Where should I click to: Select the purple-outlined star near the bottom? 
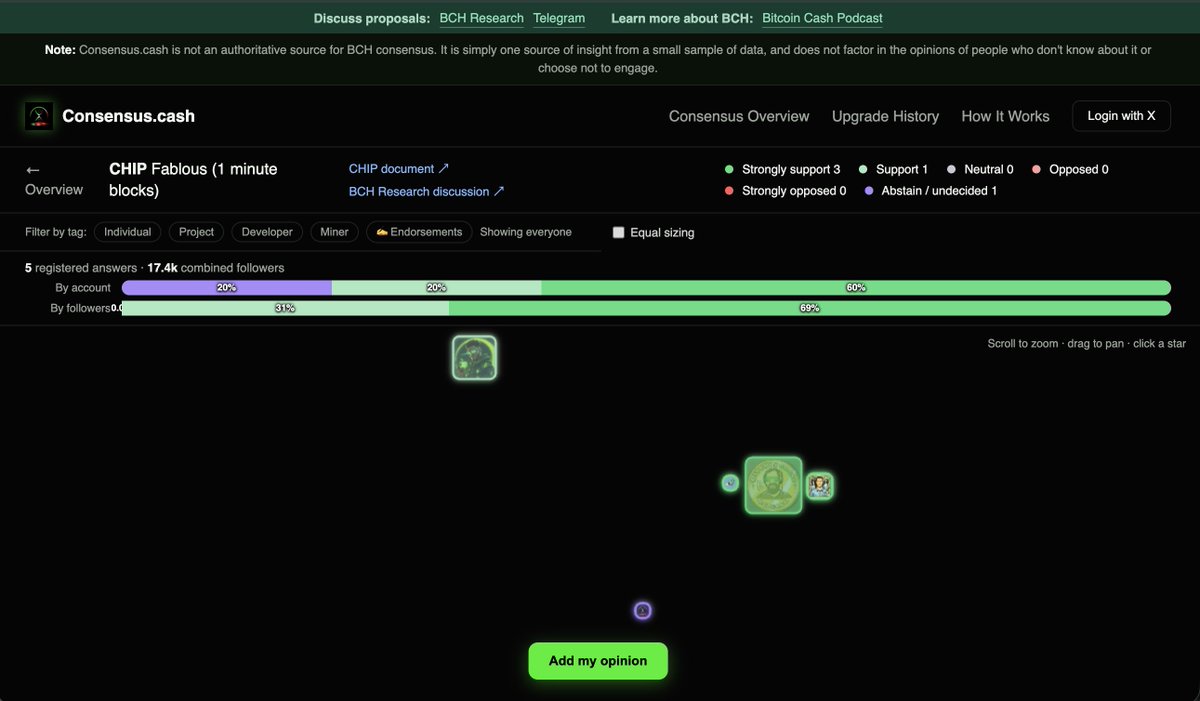click(x=643, y=610)
